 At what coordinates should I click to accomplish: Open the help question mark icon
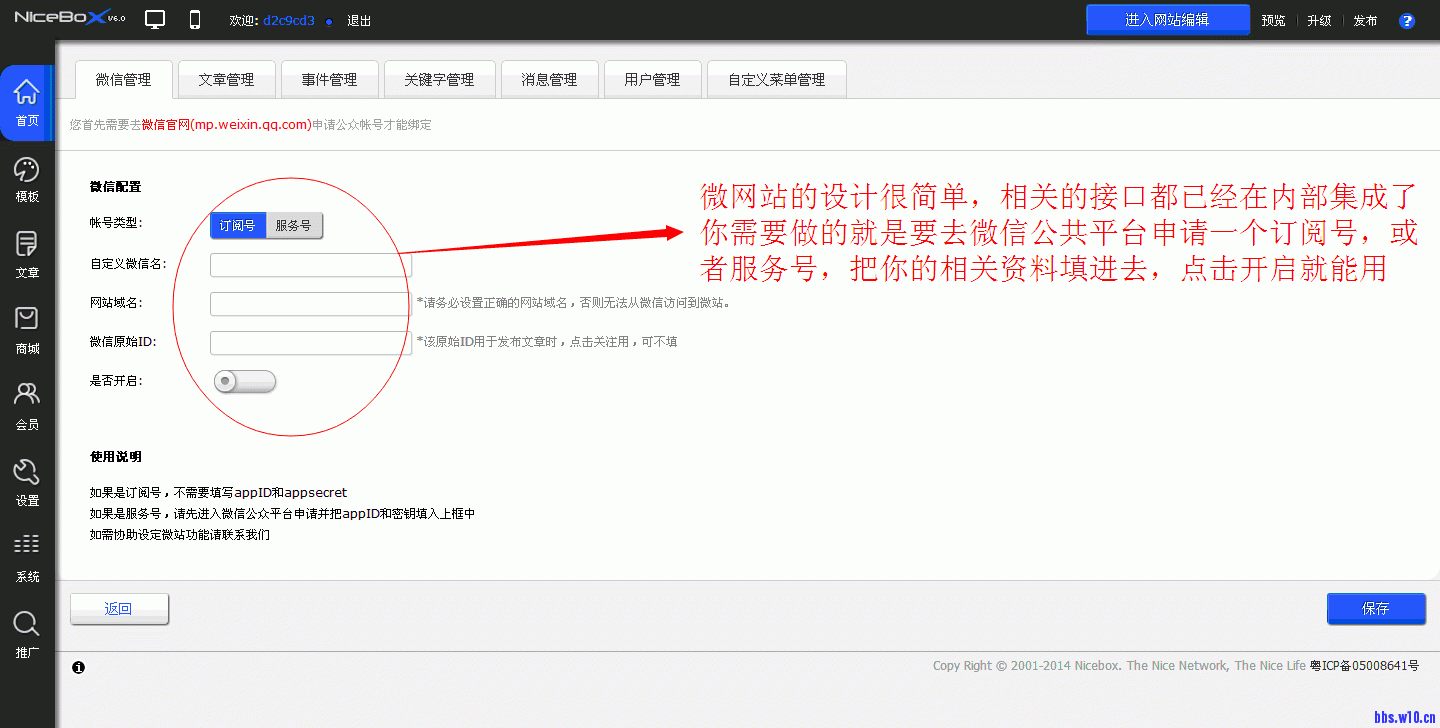(x=1407, y=19)
